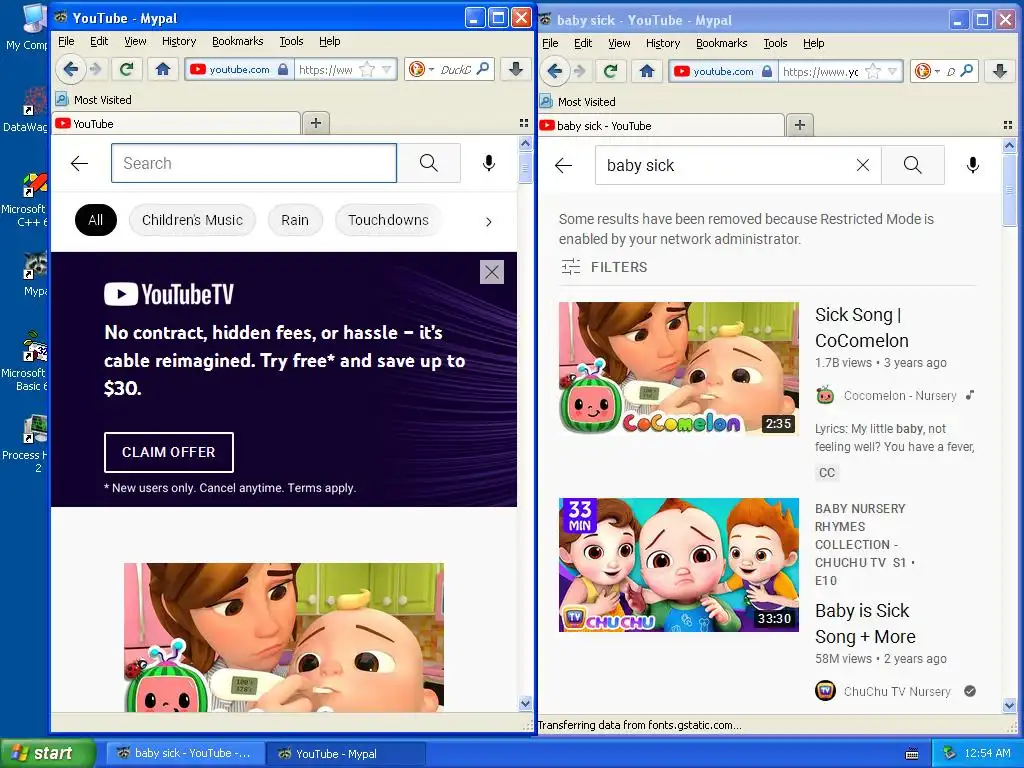Open the Windows Start menu
Viewport: 1024px width, 768px height.
[47, 754]
